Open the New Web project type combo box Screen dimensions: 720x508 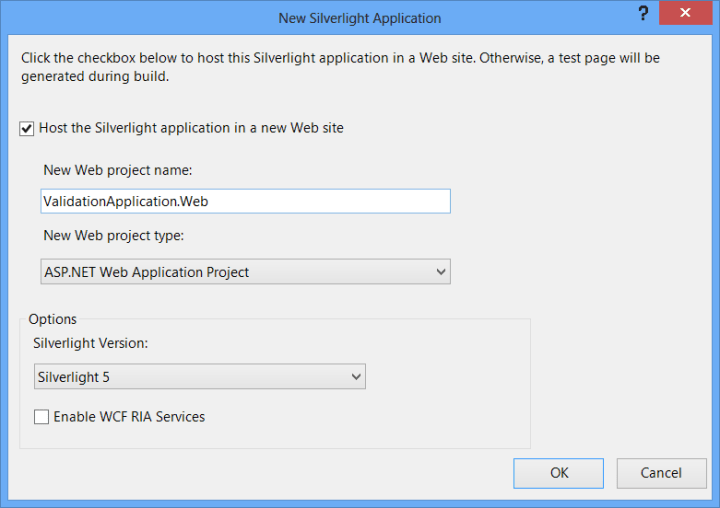coord(245,272)
